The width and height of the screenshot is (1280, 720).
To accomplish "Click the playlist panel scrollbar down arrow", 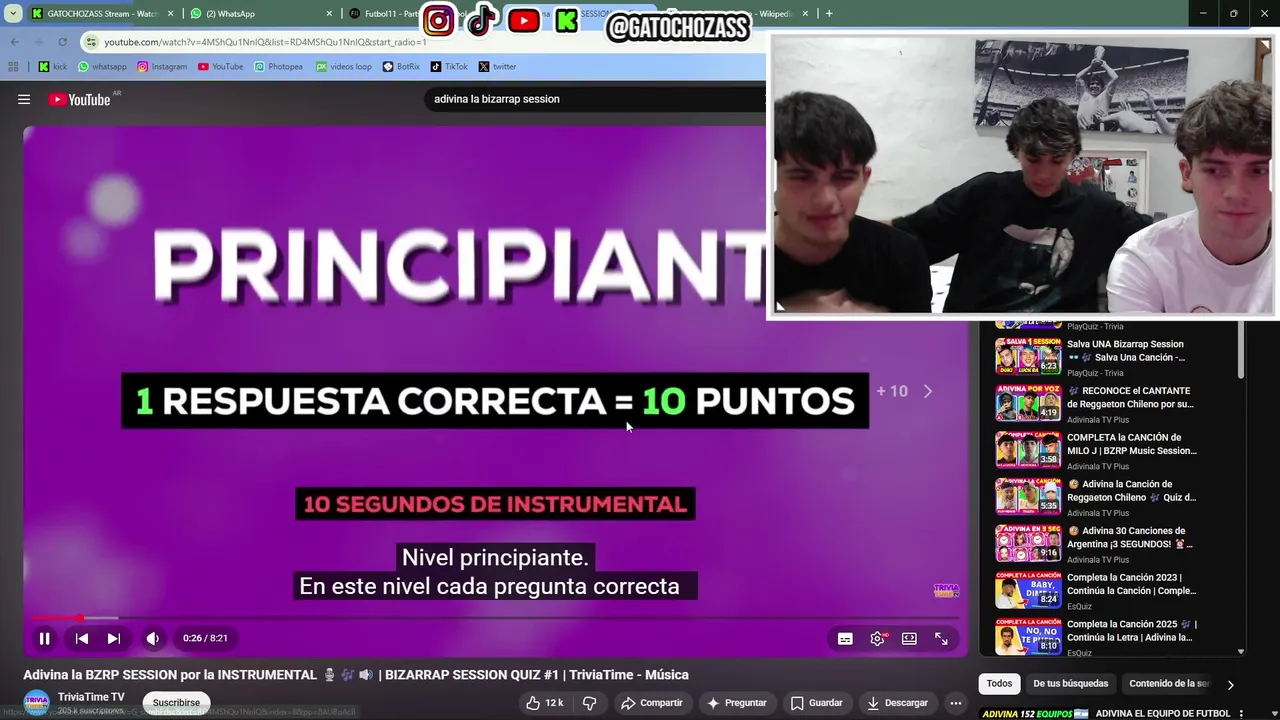I will [x=1241, y=652].
